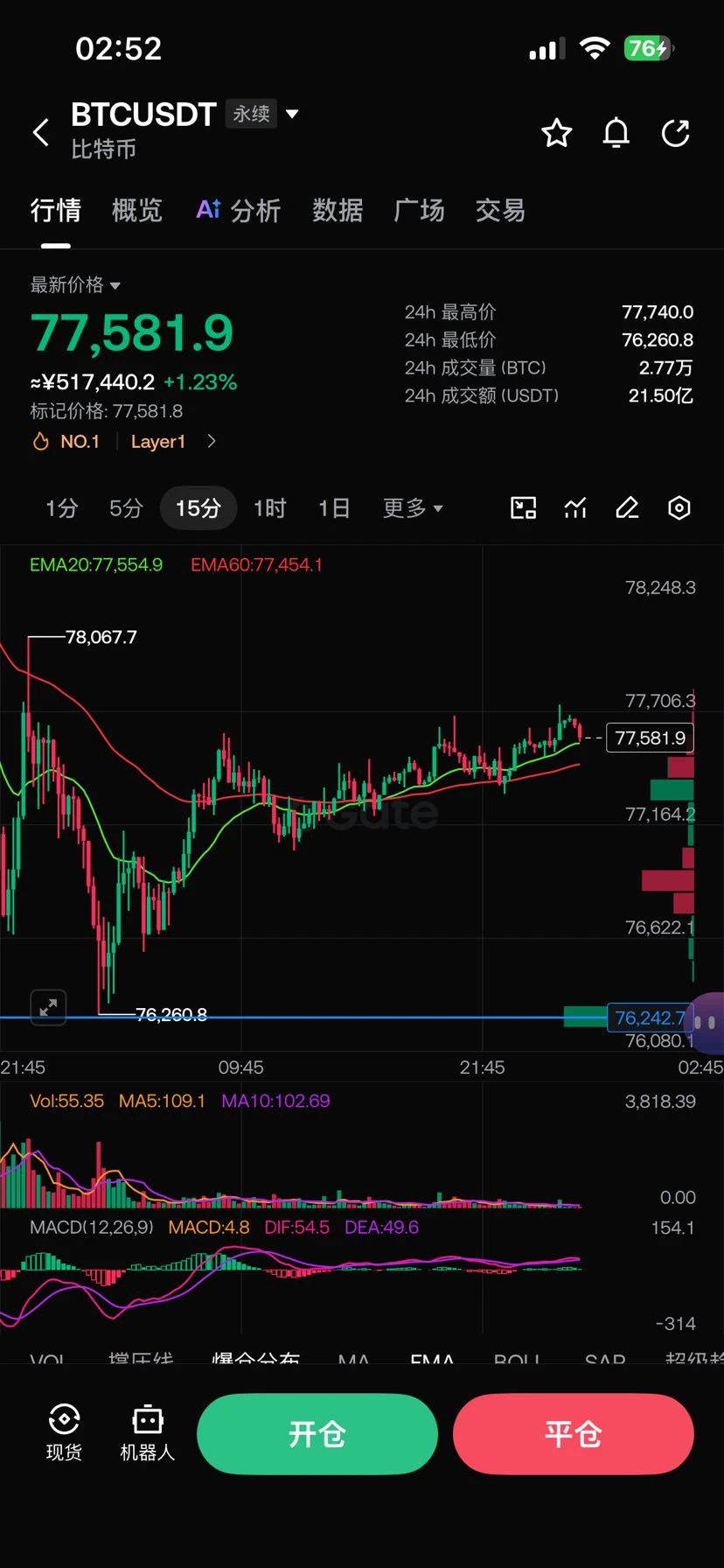Select the 行情 tab
This screenshot has width=724, height=1568.
click(56, 210)
